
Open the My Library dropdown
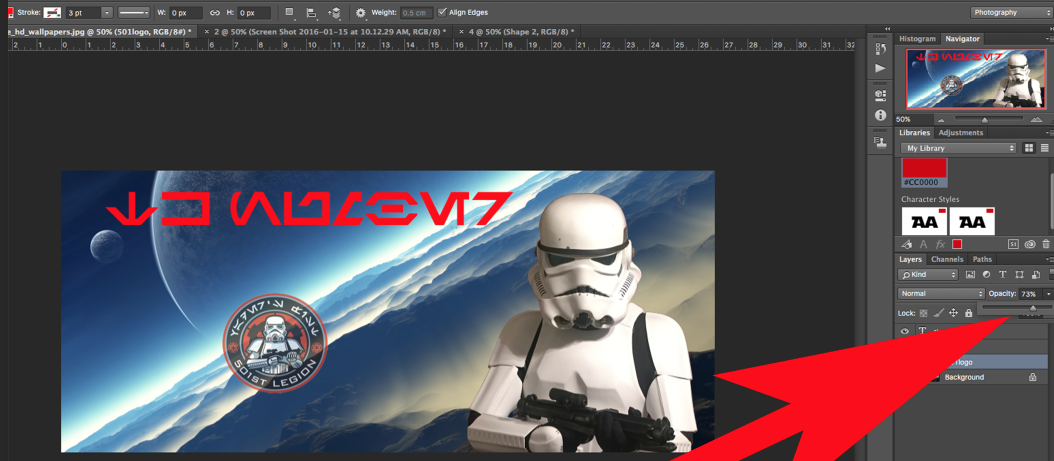(958, 148)
